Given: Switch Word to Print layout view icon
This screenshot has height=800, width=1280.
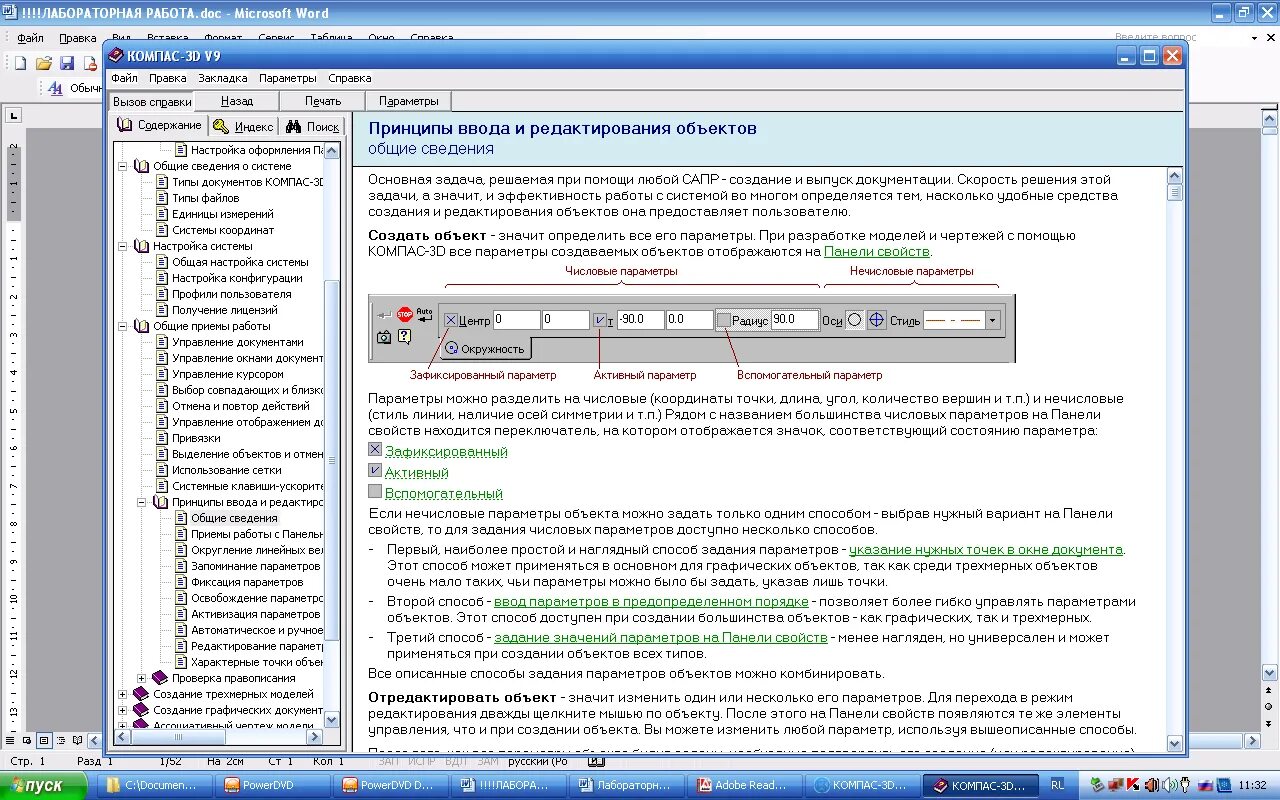Looking at the screenshot, I should 44,741.
